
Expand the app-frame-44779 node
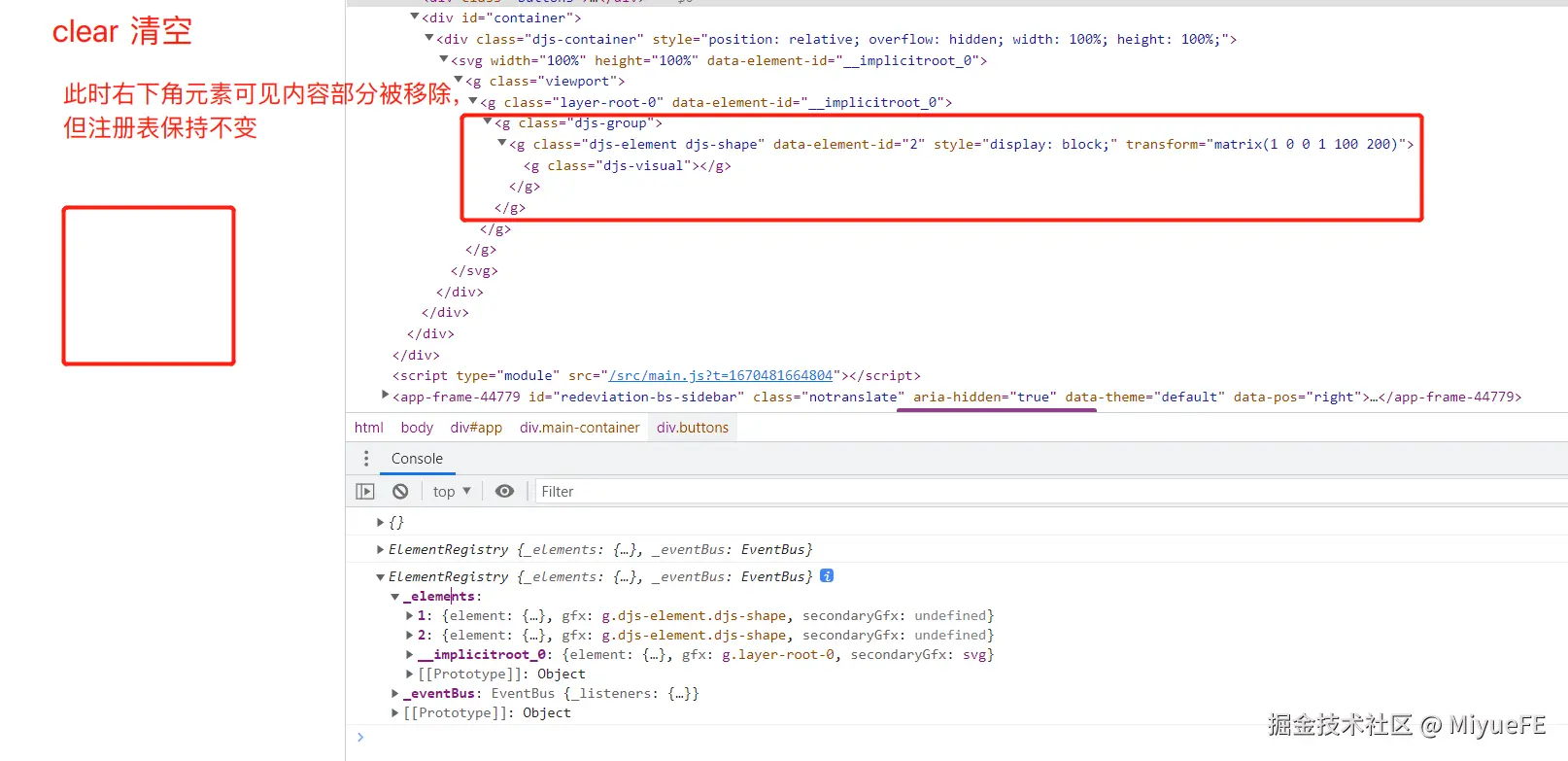[386, 395]
